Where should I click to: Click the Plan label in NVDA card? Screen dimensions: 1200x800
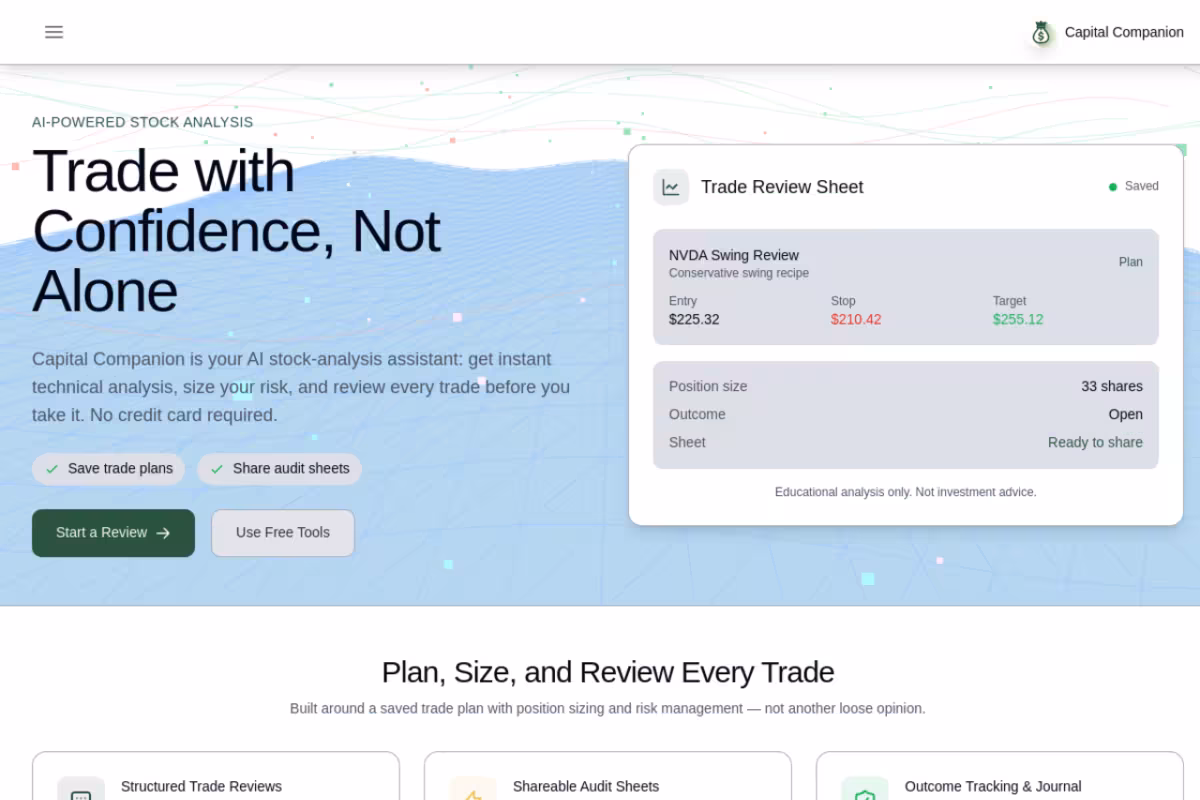[x=1131, y=262]
